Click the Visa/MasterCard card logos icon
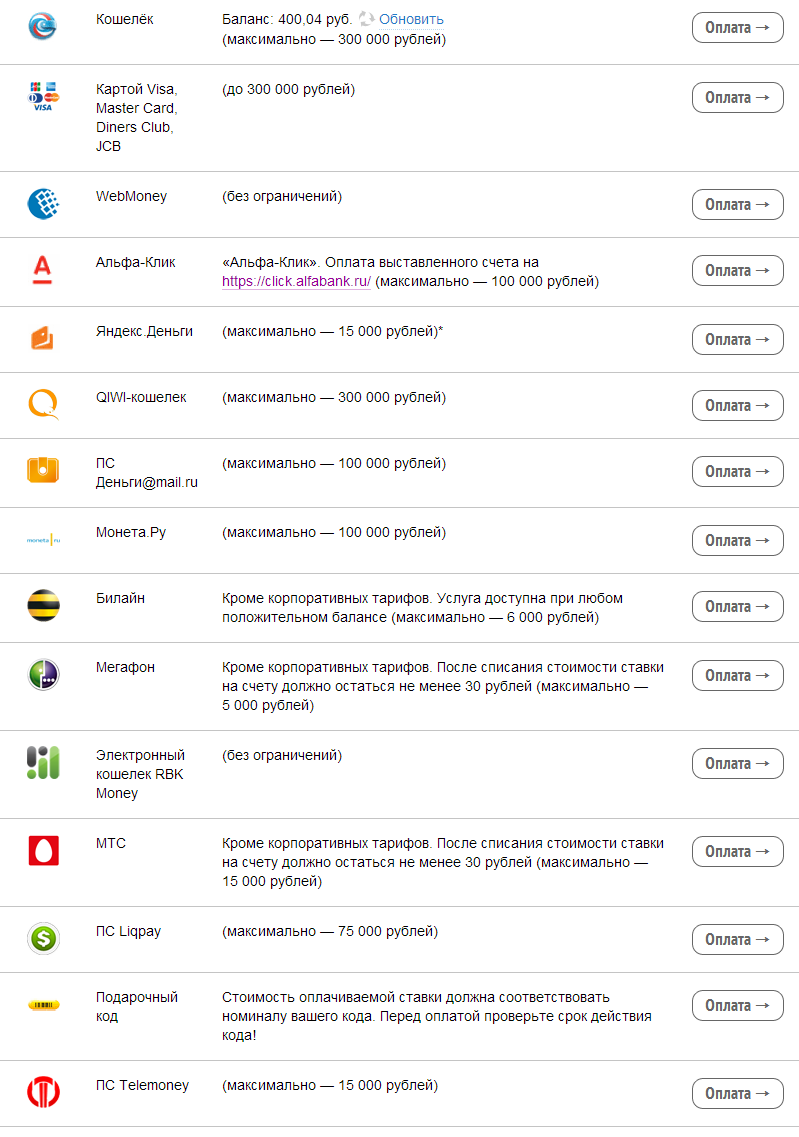This screenshot has height=1137, width=799. (43, 96)
